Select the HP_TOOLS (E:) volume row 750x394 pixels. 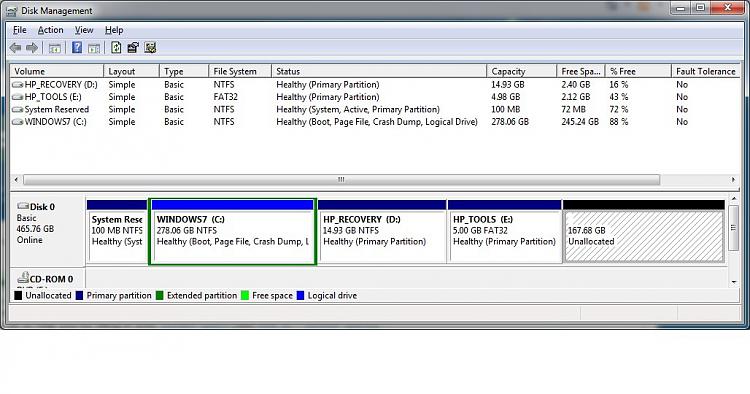(x=375, y=97)
